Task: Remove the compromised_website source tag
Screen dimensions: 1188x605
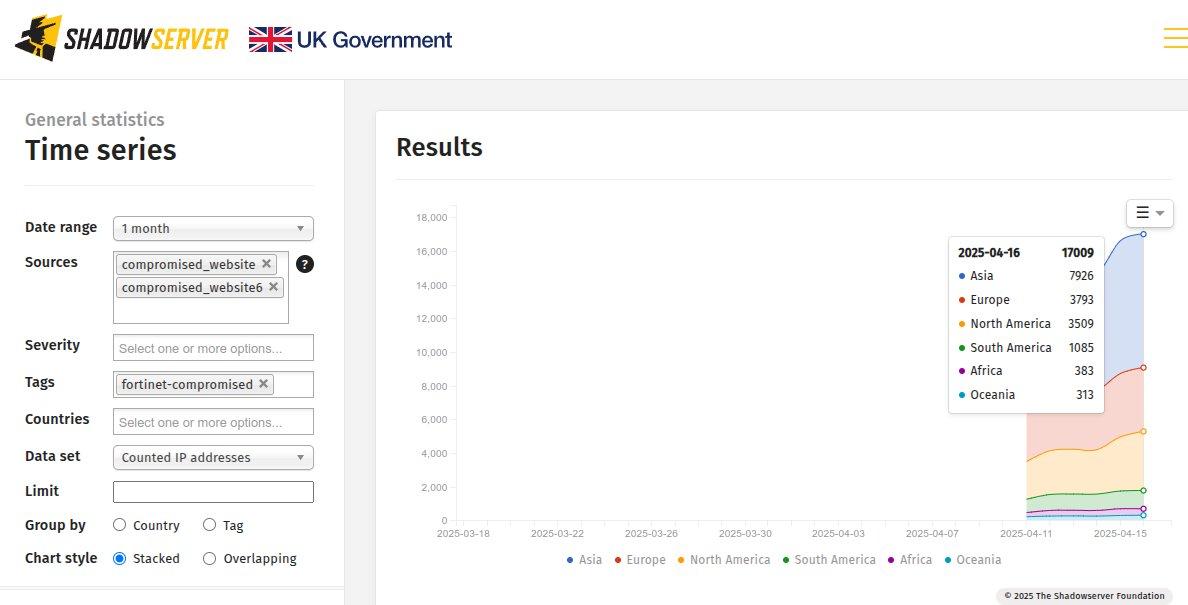Action: click(x=267, y=264)
